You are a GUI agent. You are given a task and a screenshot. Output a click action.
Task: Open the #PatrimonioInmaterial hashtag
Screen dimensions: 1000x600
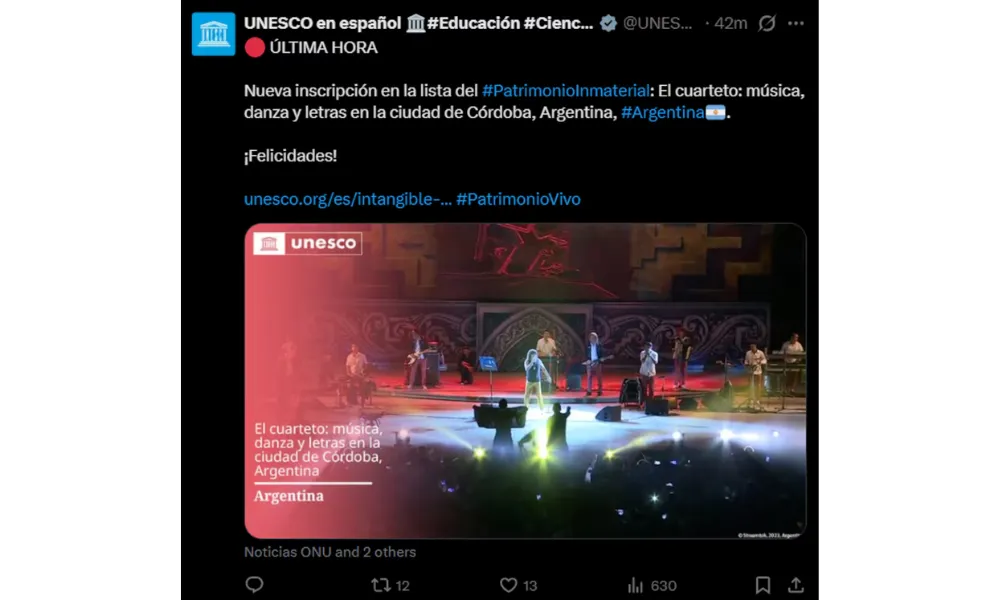pos(566,91)
